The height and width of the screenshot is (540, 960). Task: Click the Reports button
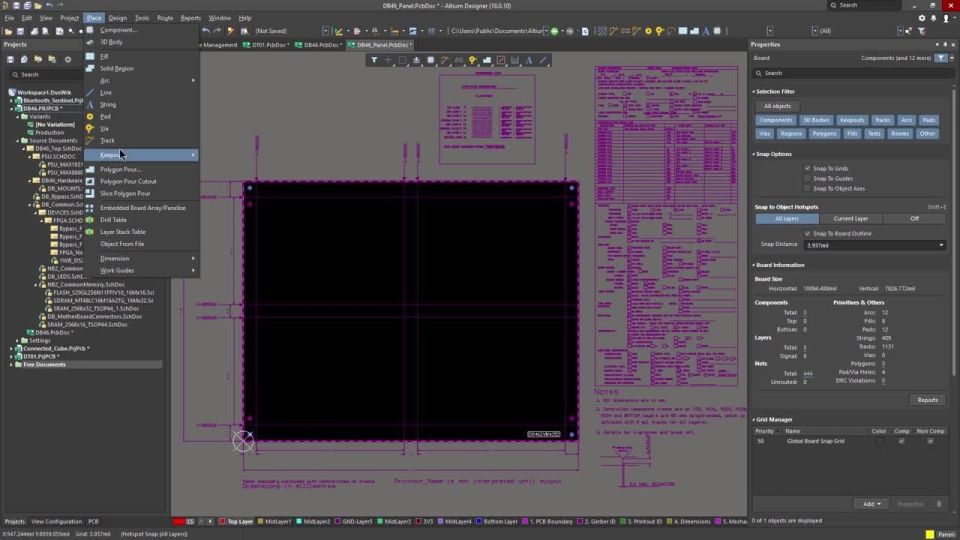[927, 400]
